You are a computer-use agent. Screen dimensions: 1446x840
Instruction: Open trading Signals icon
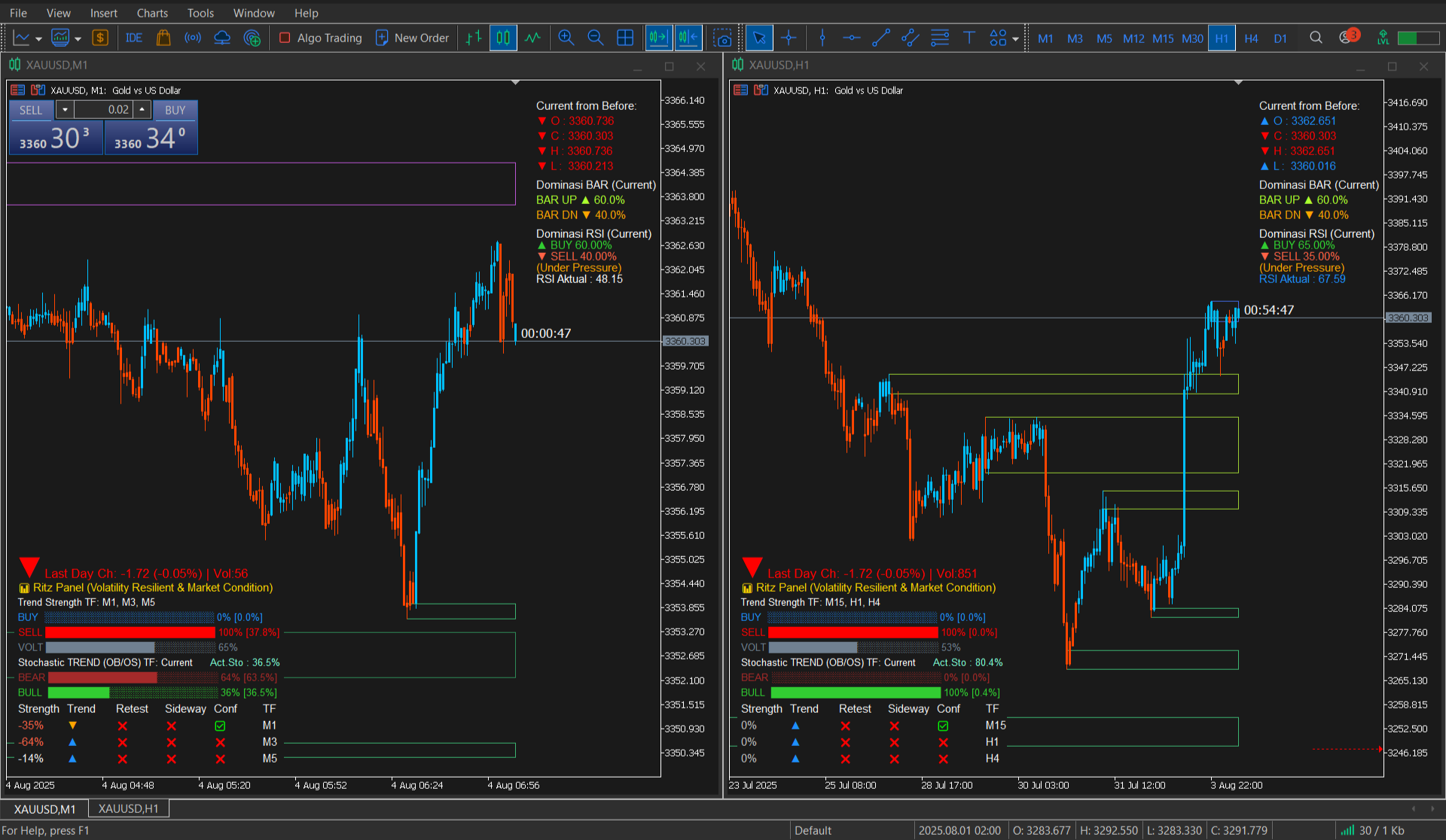tap(193, 38)
